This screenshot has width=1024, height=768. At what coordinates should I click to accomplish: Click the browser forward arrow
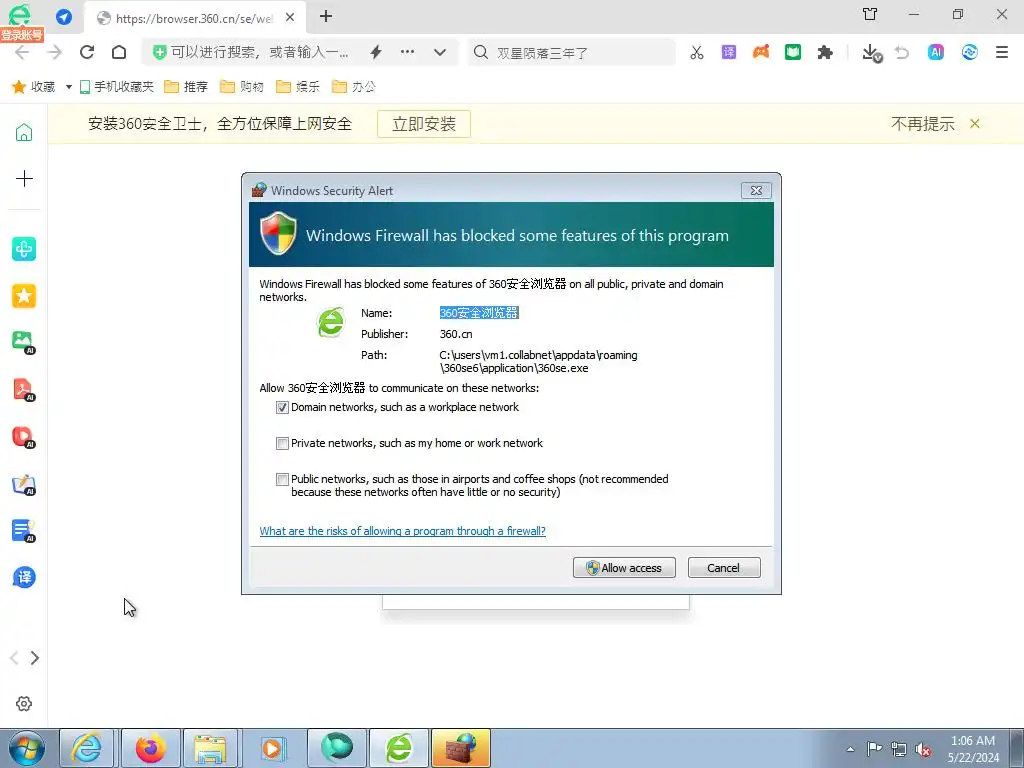(x=55, y=52)
